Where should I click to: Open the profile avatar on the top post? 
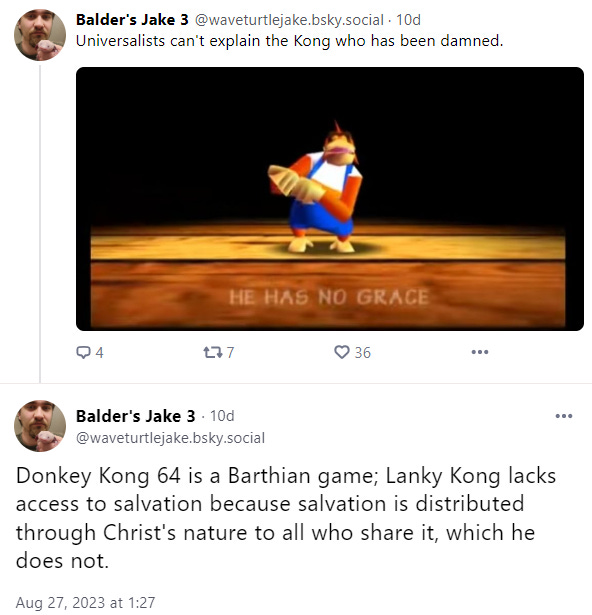point(40,35)
